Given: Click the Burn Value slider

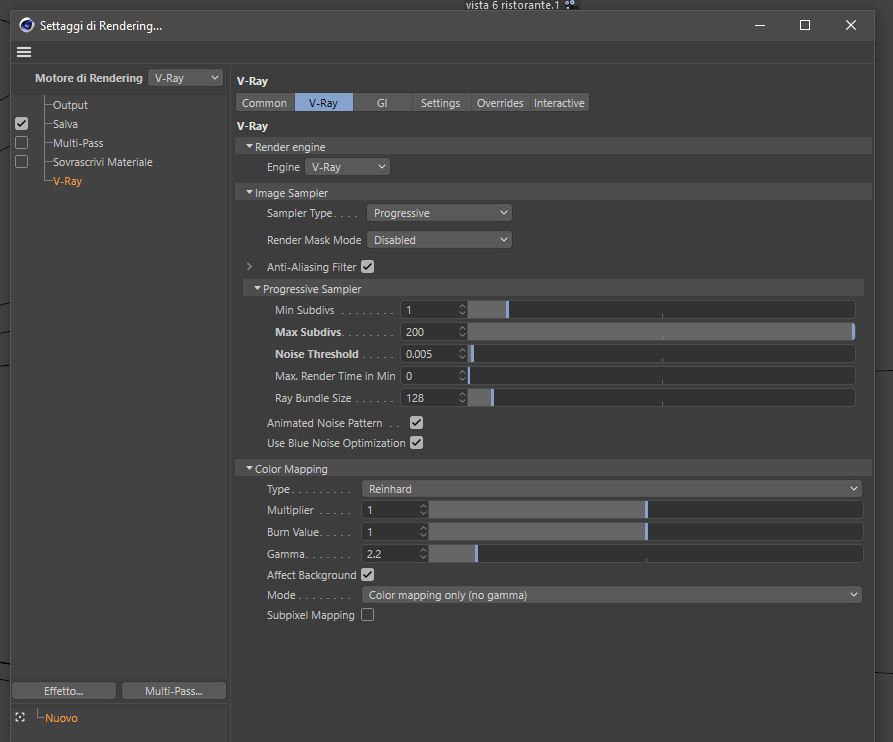Looking at the screenshot, I should click(x=646, y=532).
